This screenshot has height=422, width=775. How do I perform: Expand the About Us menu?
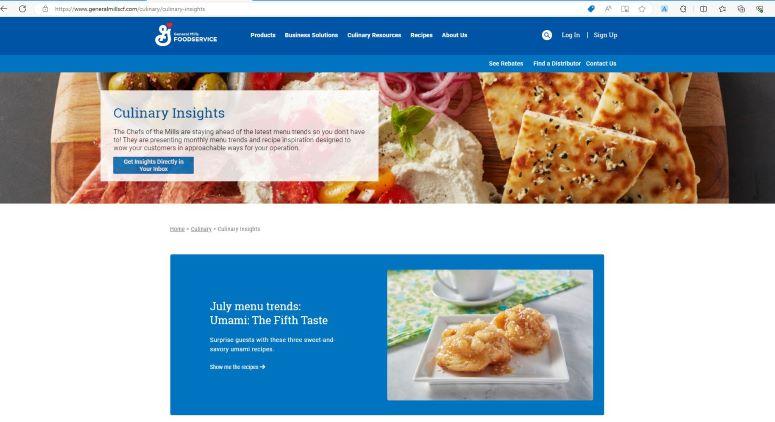click(454, 35)
